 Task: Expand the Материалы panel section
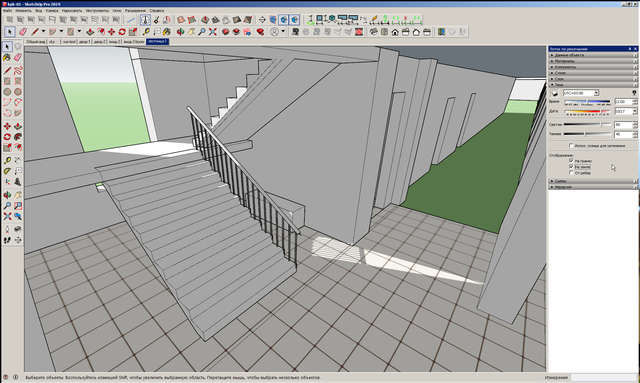point(593,61)
